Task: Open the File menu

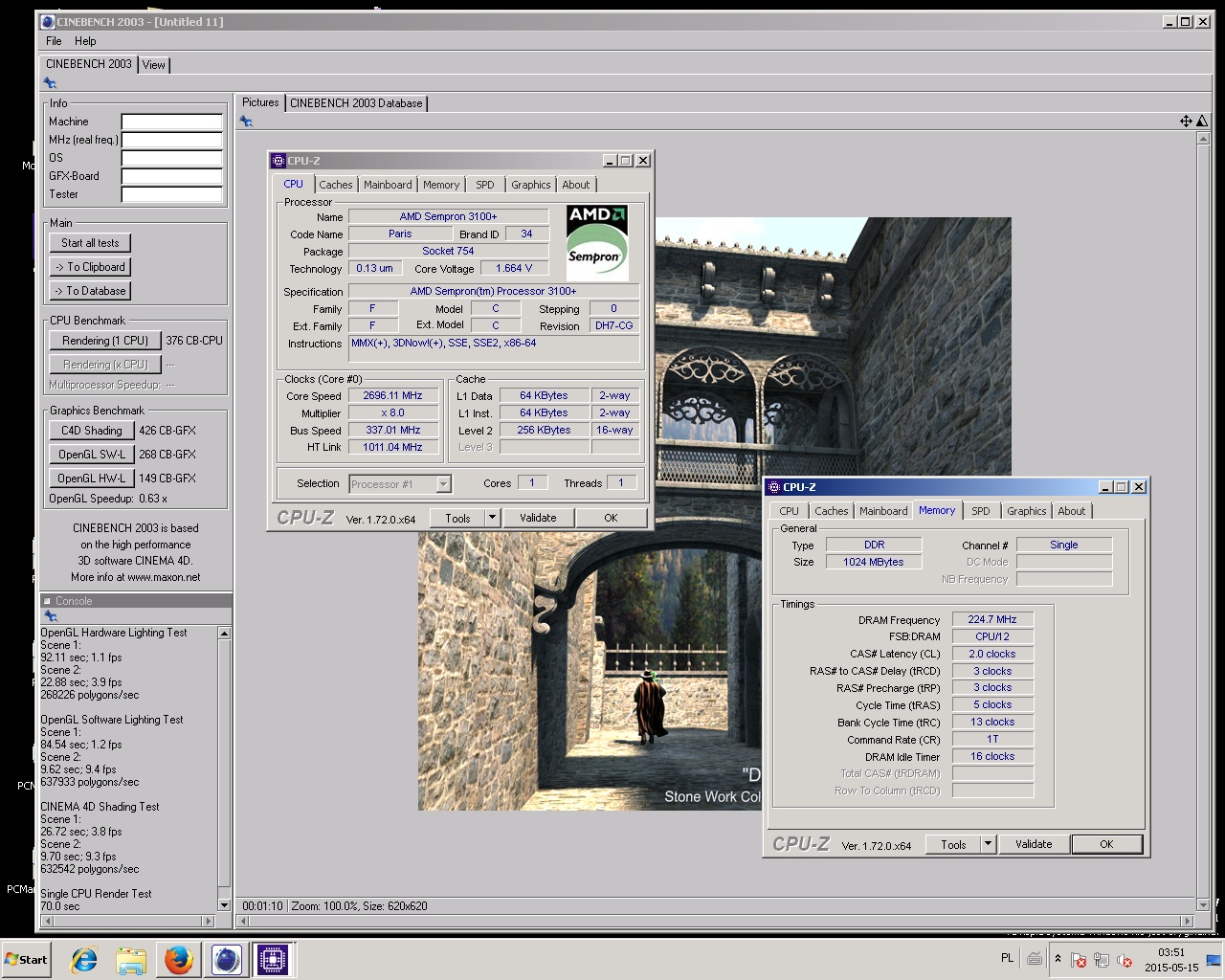Action: [x=54, y=41]
